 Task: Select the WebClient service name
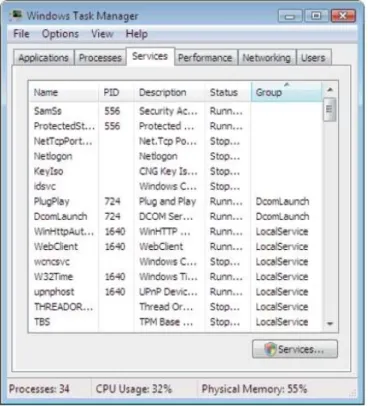click(56, 246)
